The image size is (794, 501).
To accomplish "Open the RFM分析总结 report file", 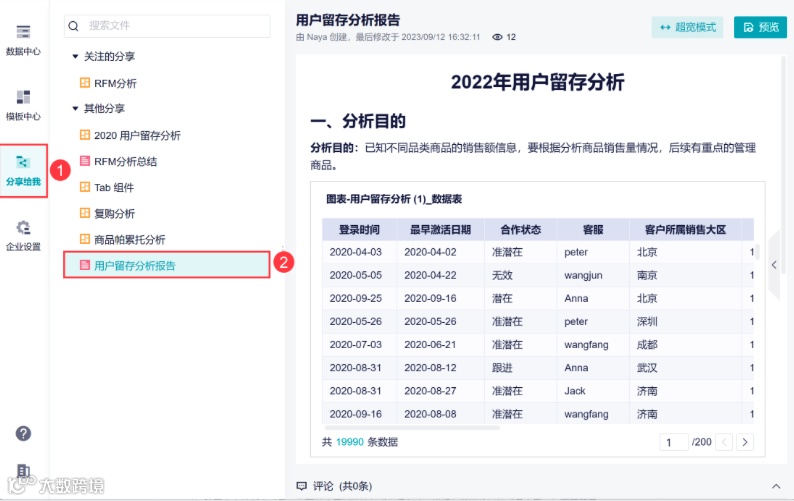I will click(x=125, y=162).
